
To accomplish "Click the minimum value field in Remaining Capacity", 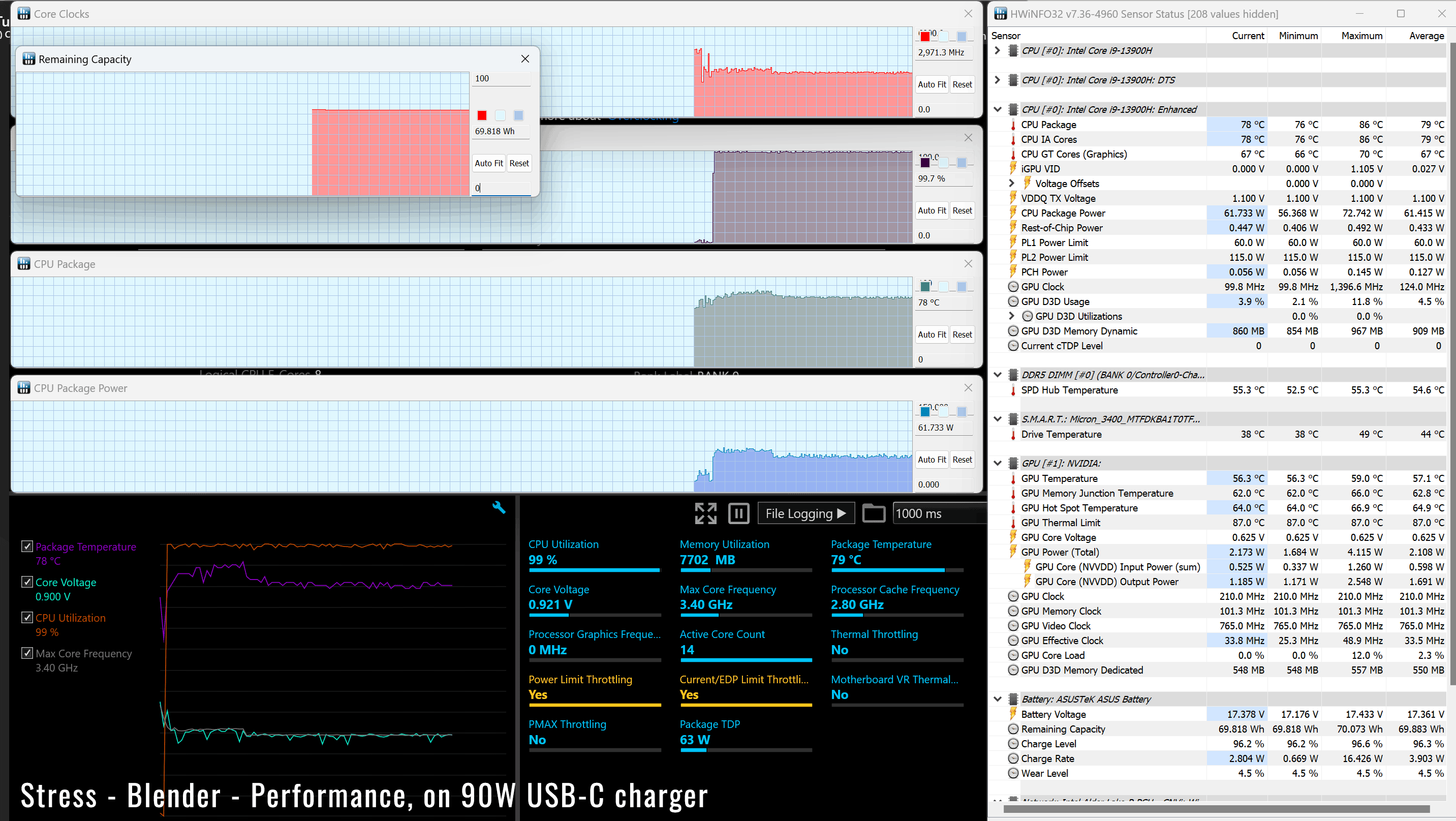I will point(501,188).
